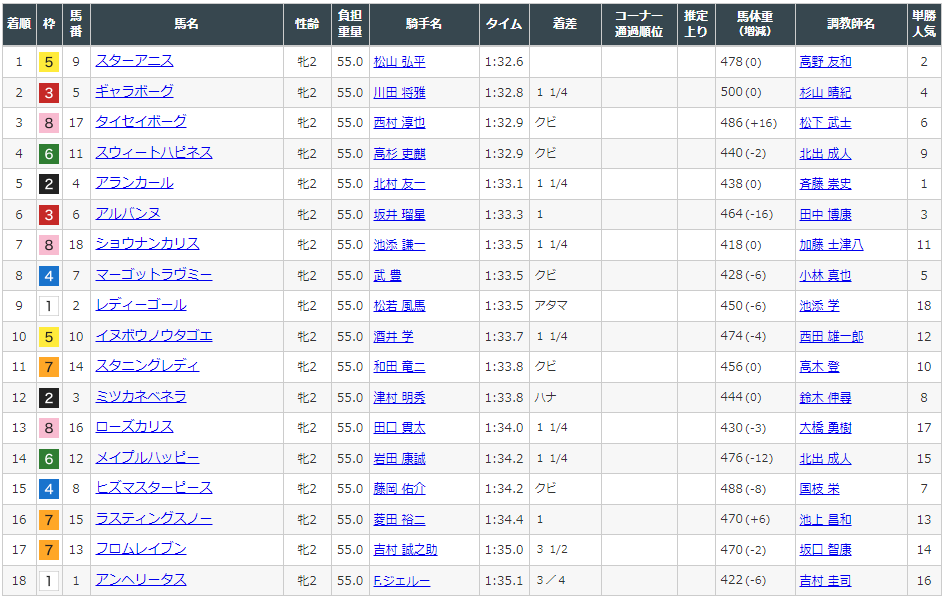Open jockey 松山 弘平 profile
Image resolution: width=943 pixels, height=597 pixels.
pyautogui.click(x=399, y=62)
